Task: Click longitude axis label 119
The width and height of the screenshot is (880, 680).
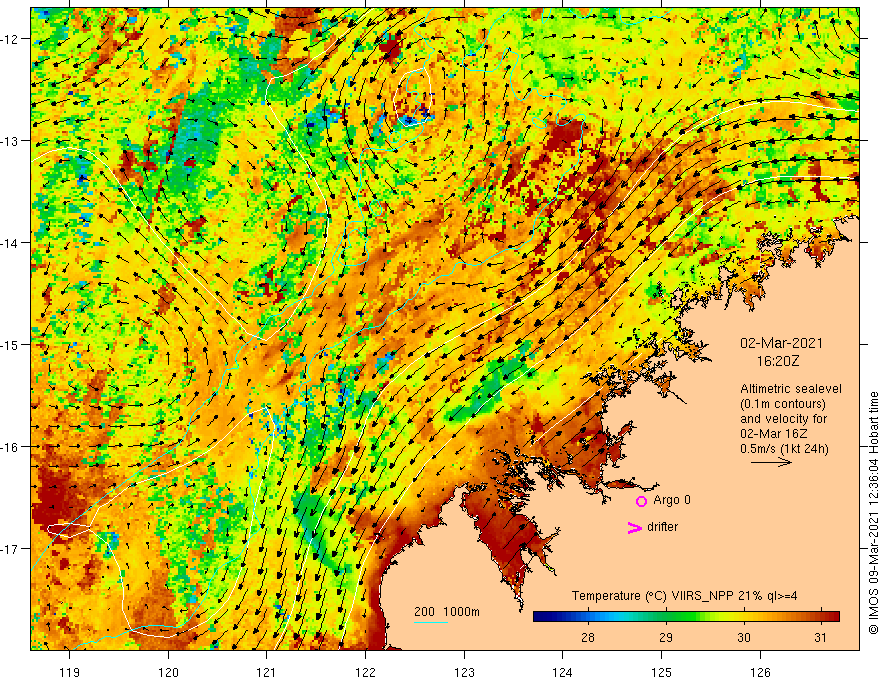Action: click(x=70, y=672)
